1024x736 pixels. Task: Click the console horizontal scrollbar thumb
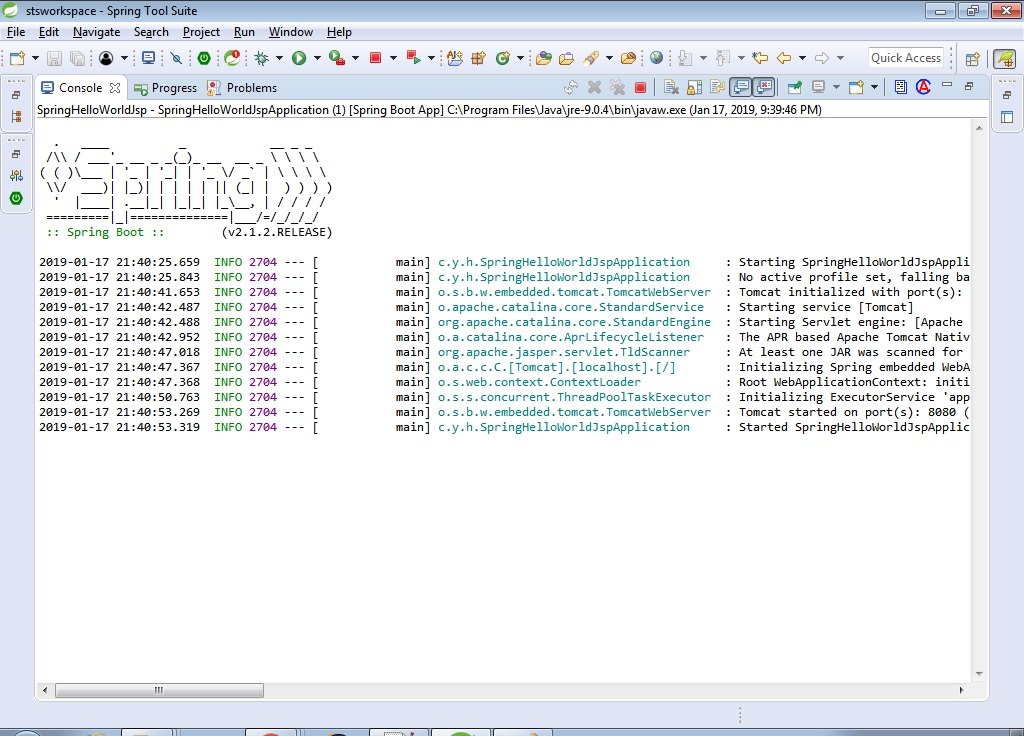click(x=159, y=690)
